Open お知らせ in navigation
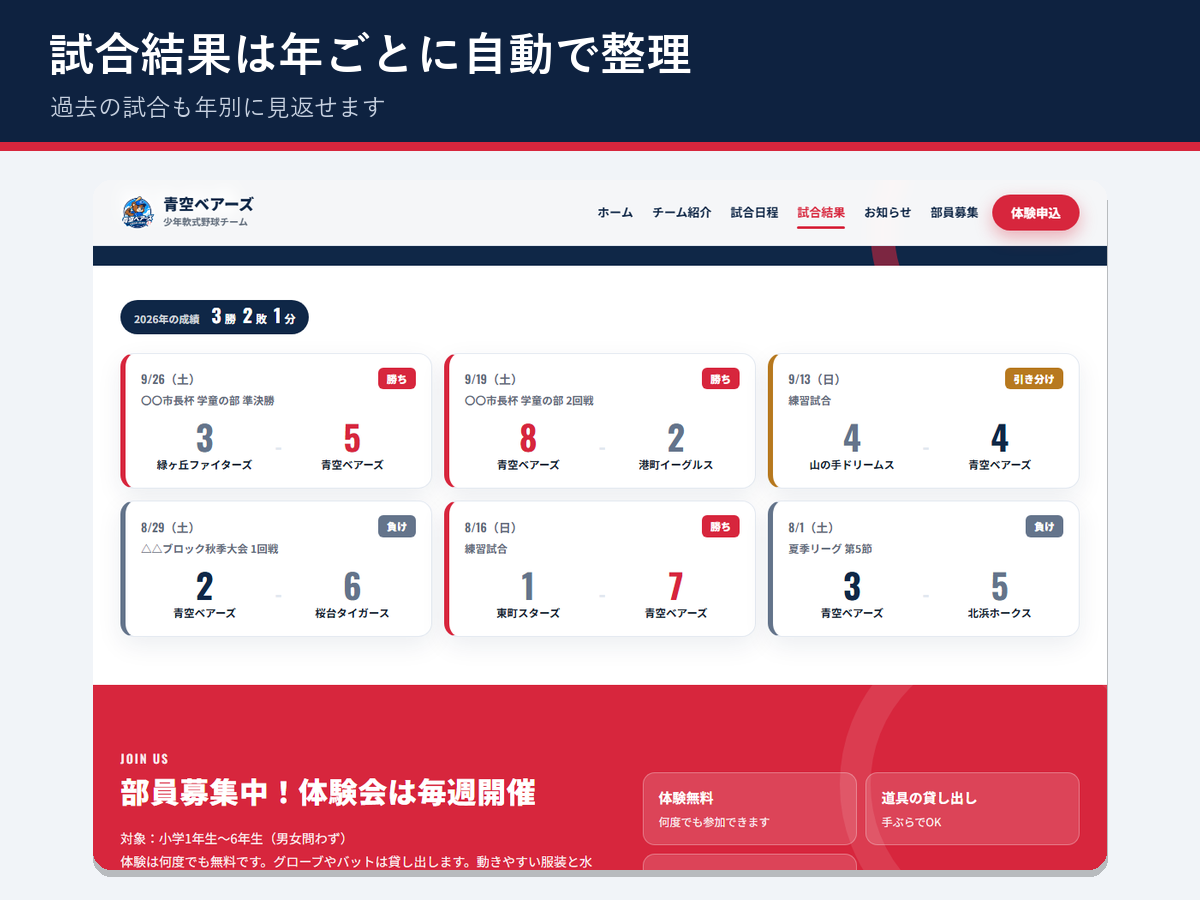The width and height of the screenshot is (1200, 900). tap(888, 212)
